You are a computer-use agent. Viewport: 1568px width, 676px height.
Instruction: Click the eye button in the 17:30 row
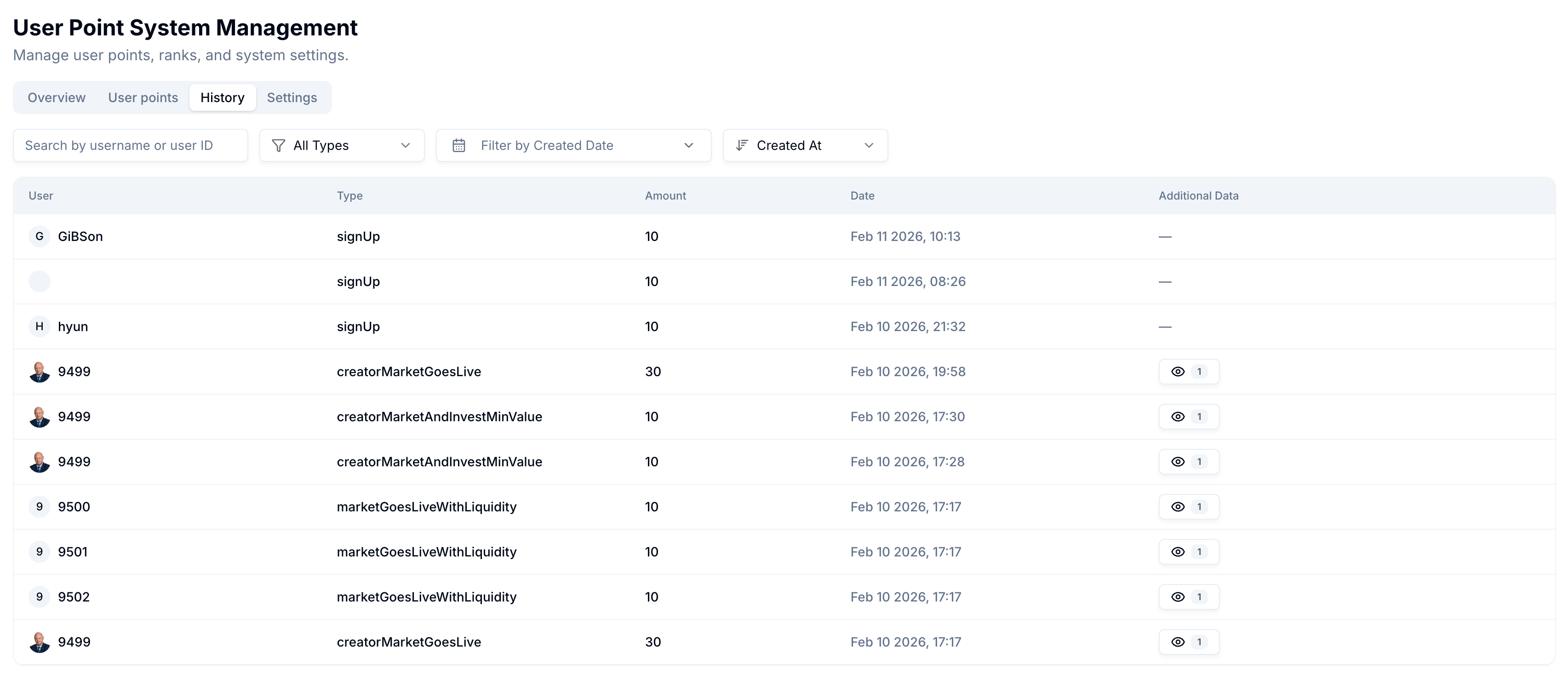point(1188,417)
